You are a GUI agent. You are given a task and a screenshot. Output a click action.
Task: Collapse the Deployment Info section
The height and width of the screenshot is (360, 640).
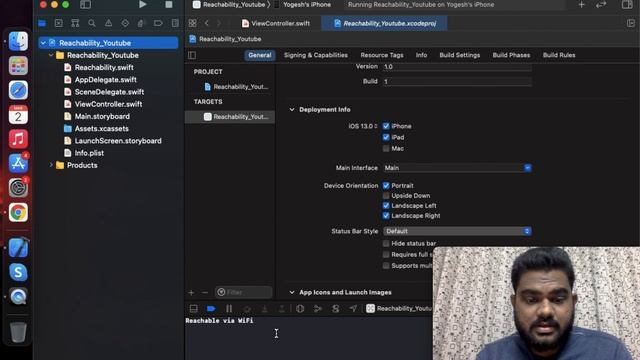[292, 109]
